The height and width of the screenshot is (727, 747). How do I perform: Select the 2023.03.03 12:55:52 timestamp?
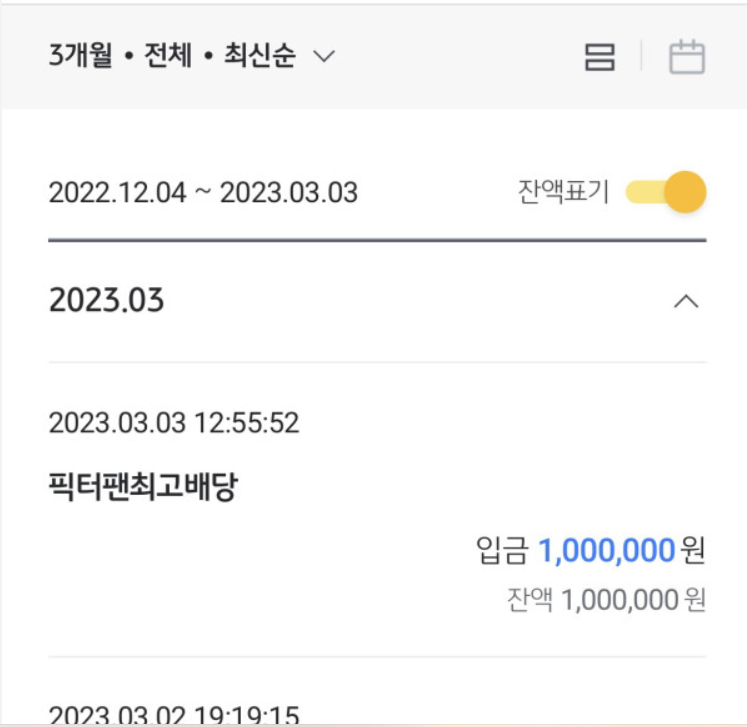tap(174, 423)
